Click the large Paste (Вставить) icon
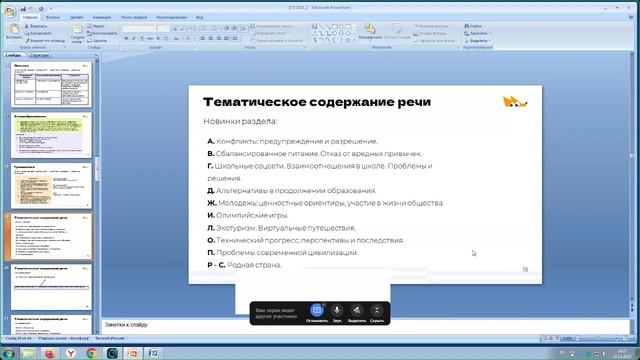Image resolution: width=640 pixels, height=360 pixels. [x=13, y=32]
